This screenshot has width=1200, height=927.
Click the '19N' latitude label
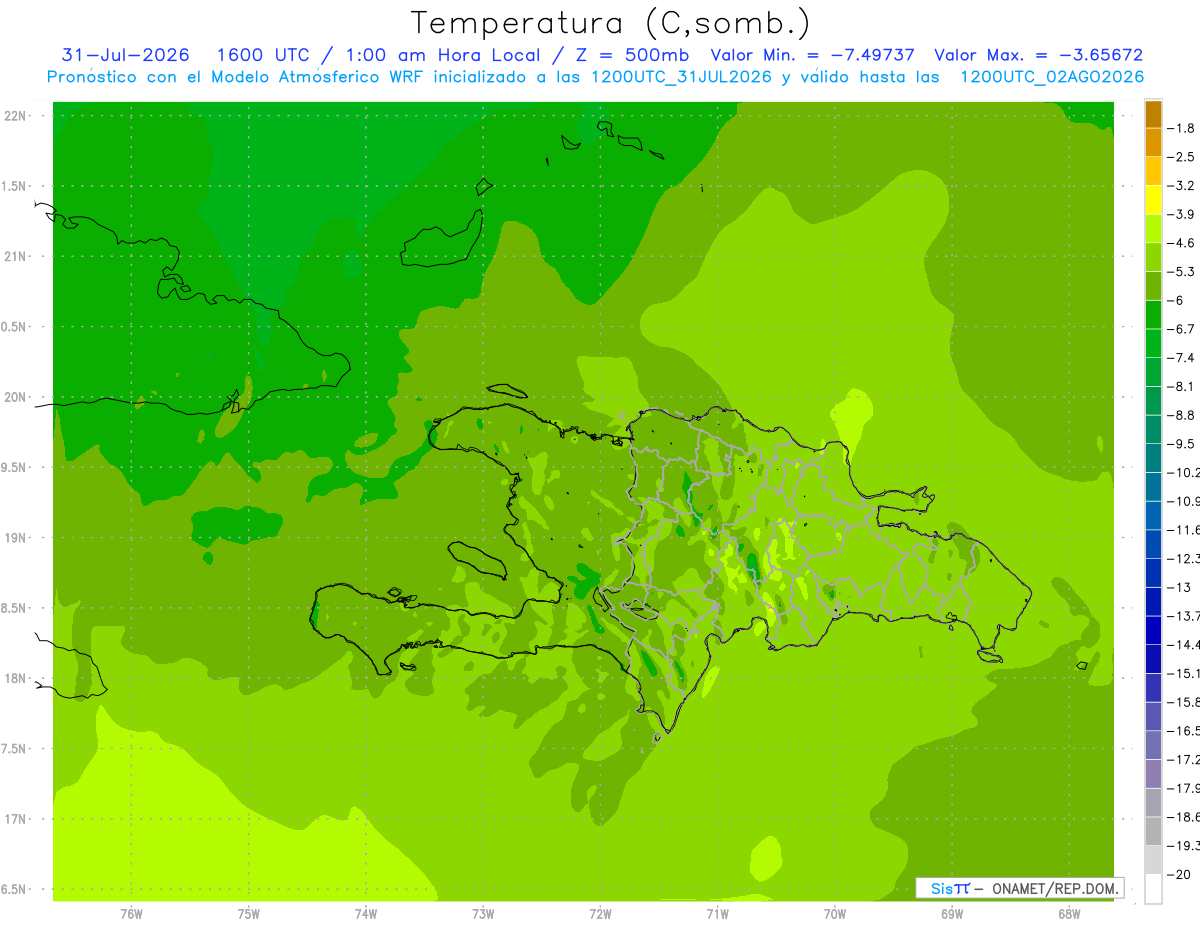click(x=16, y=538)
